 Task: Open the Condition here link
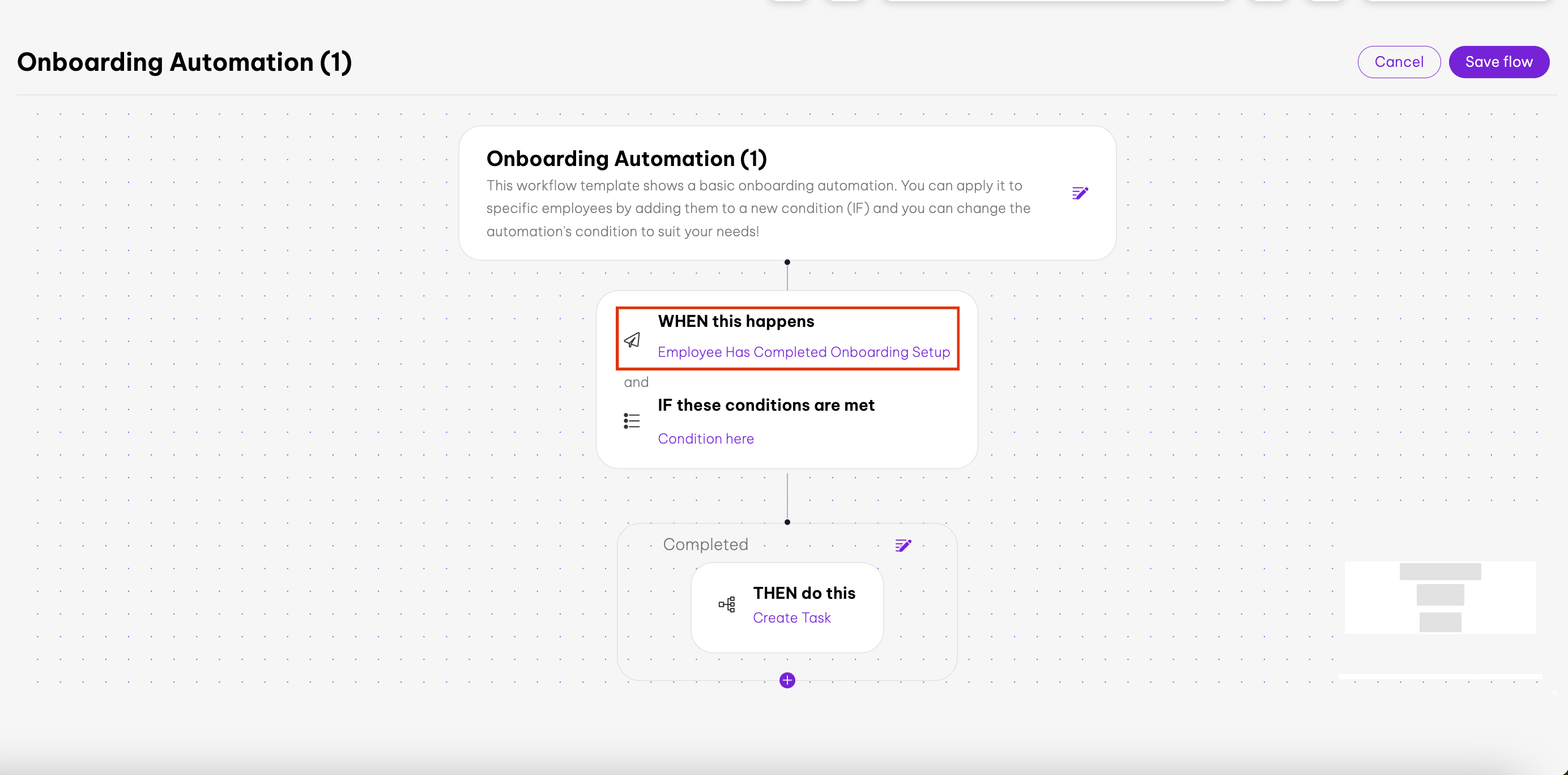point(705,438)
